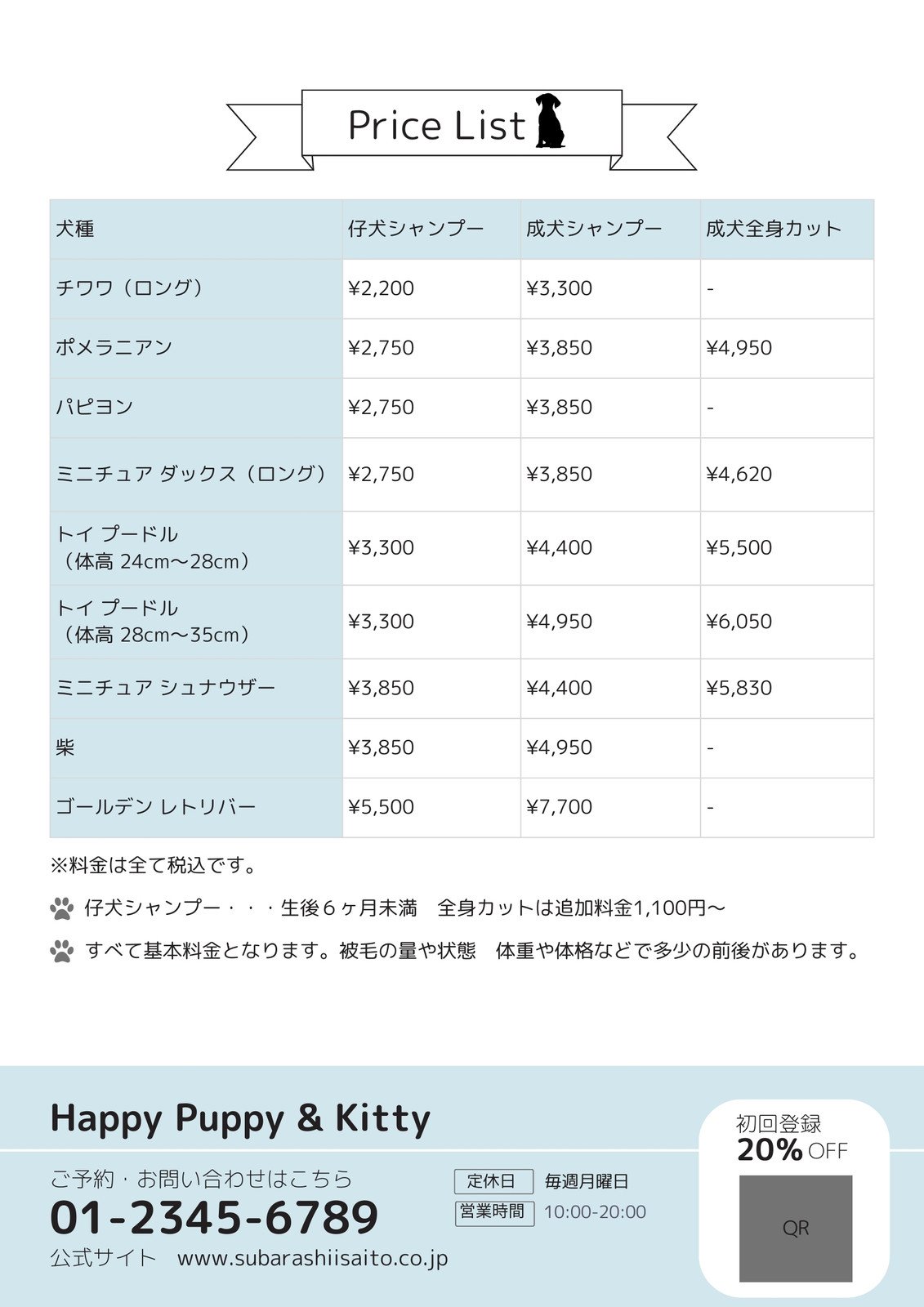Click the phone number 01-2345-6789
Viewport: 924px width, 1307px height.
[214, 1217]
